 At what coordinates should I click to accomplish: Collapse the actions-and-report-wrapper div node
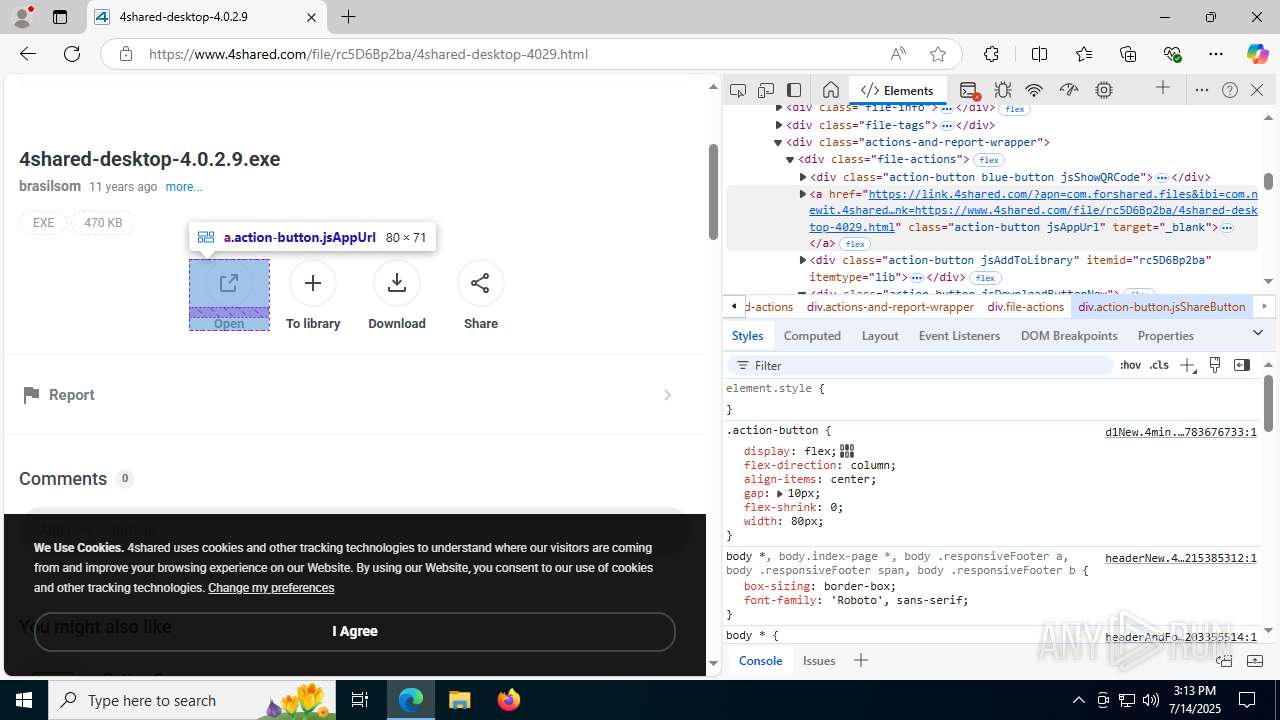[x=779, y=142]
